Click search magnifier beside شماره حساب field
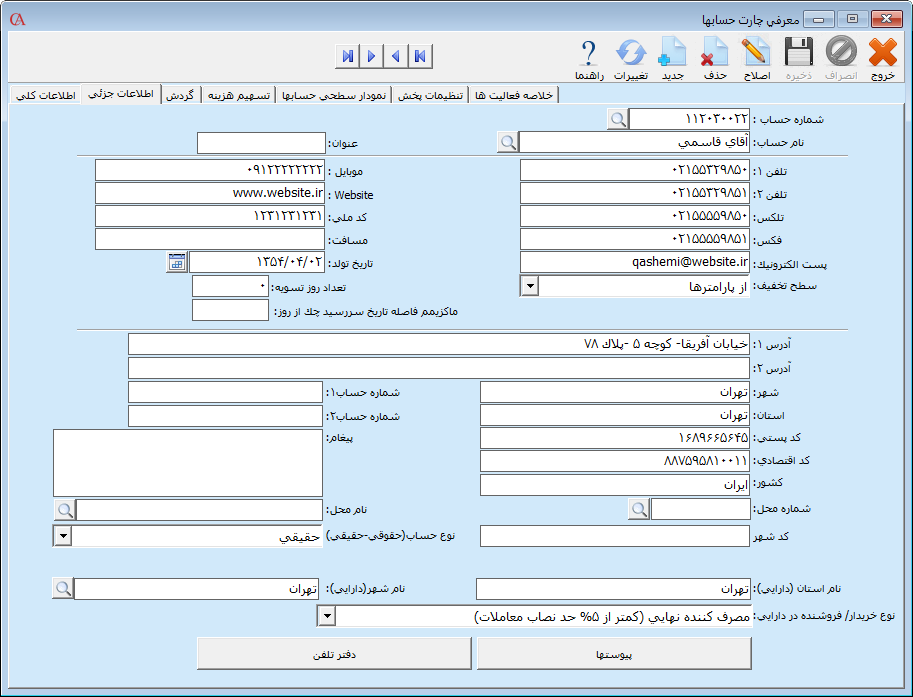 point(618,119)
